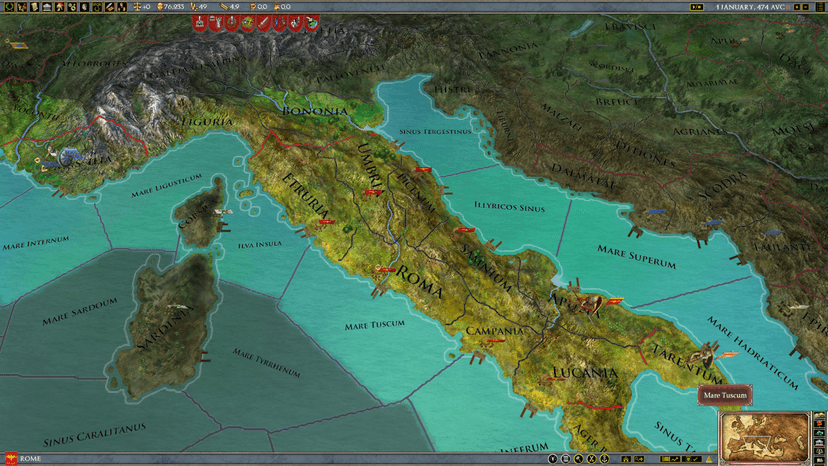Decrease game speed with minus button
This screenshot has height=466, width=828.
point(805,7)
